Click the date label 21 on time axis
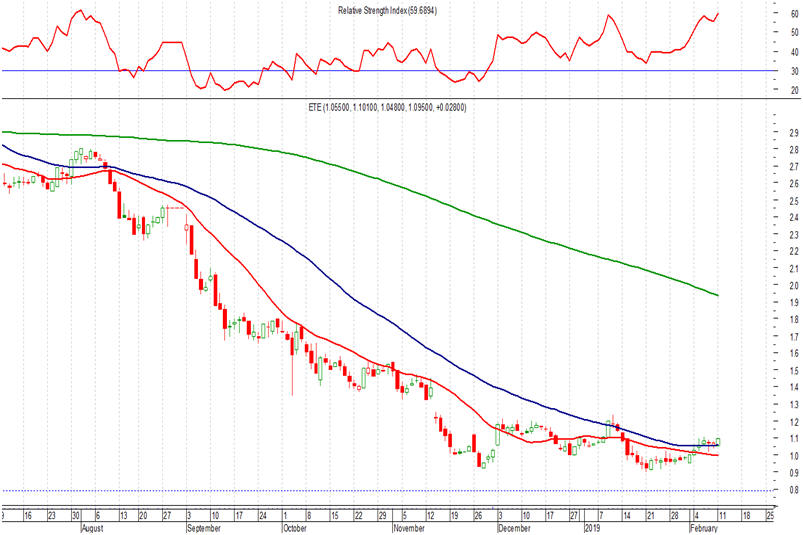The image size is (803, 535). tap(650, 516)
